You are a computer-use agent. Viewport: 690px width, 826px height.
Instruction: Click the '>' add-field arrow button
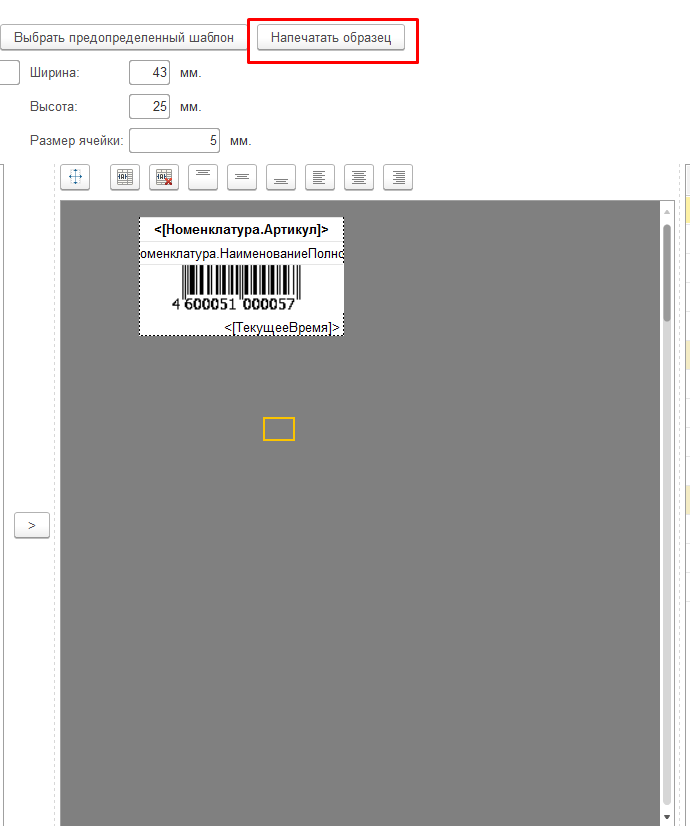pyautogui.click(x=32, y=525)
